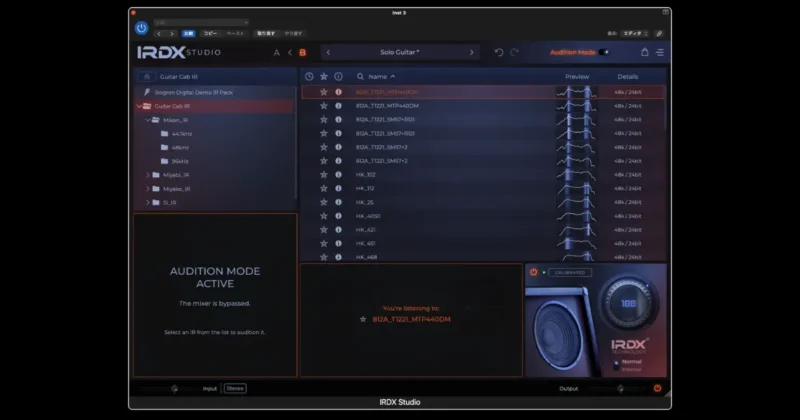This screenshot has width=800, height=420.
Task: Flip the Normal/Intense switch
Action: 616,365
